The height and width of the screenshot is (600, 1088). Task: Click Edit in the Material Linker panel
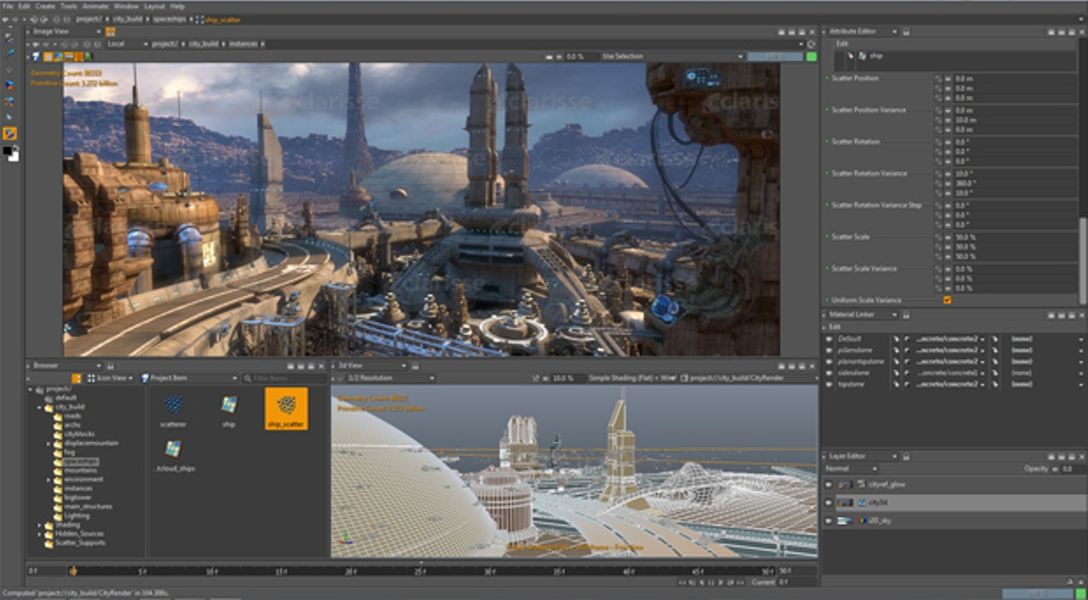pos(835,327)
